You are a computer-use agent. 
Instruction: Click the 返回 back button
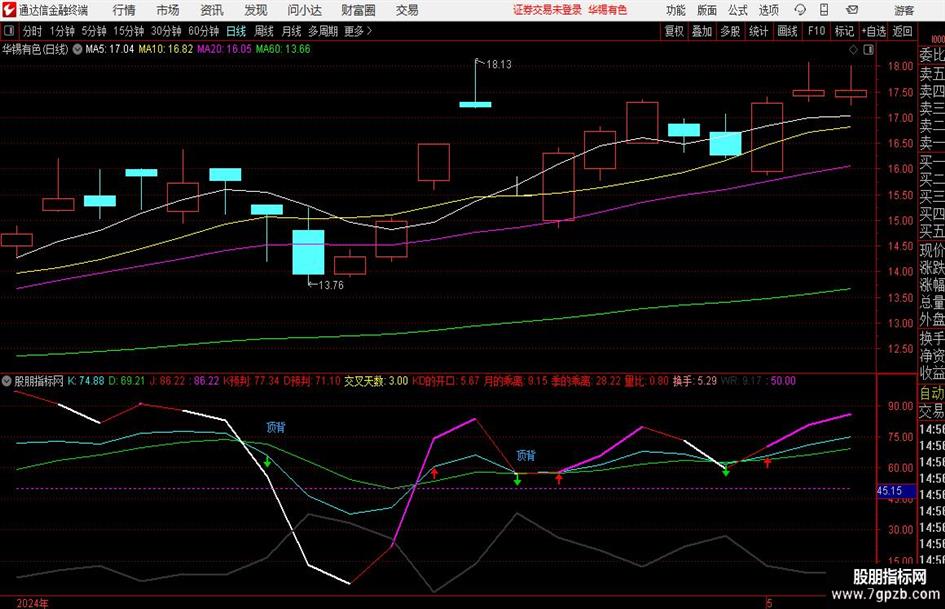[x=902, y=31]
